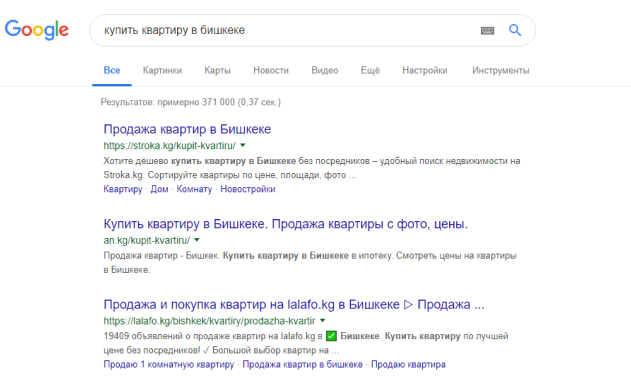Open sitelink Продаю квартира

coord(408,364)
